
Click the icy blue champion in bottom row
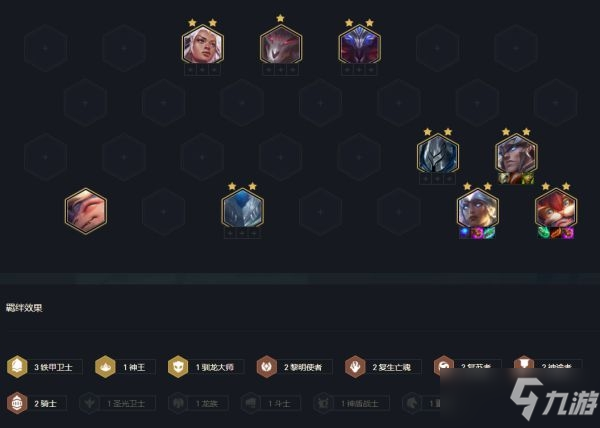[x=242, y=208]
